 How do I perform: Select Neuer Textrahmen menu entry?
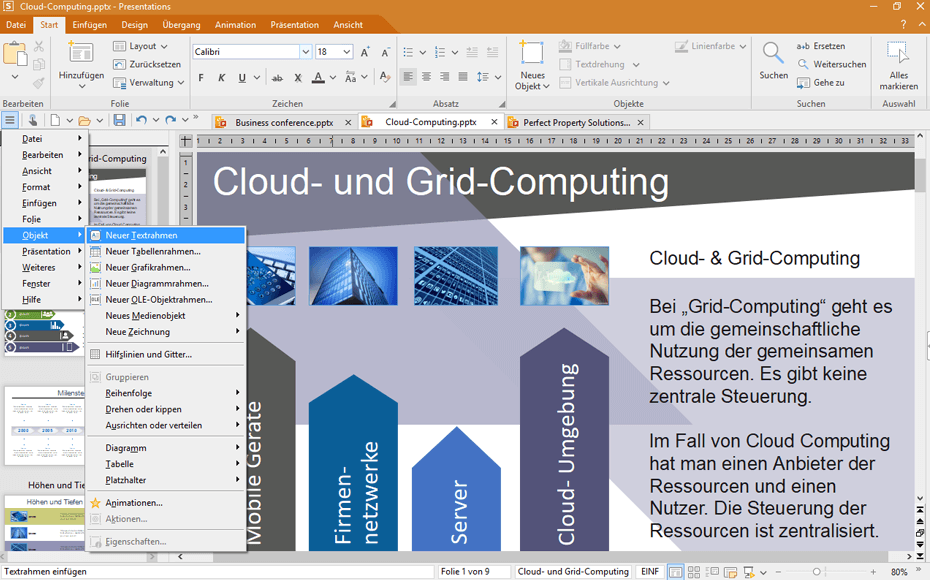pos(166,235)
